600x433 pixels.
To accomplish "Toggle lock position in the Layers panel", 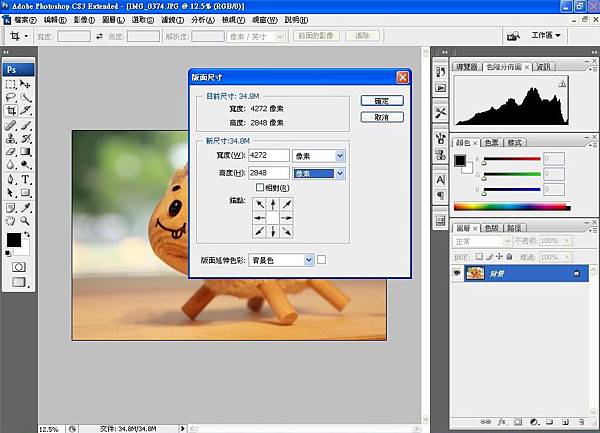I will (x=499, y=256).
